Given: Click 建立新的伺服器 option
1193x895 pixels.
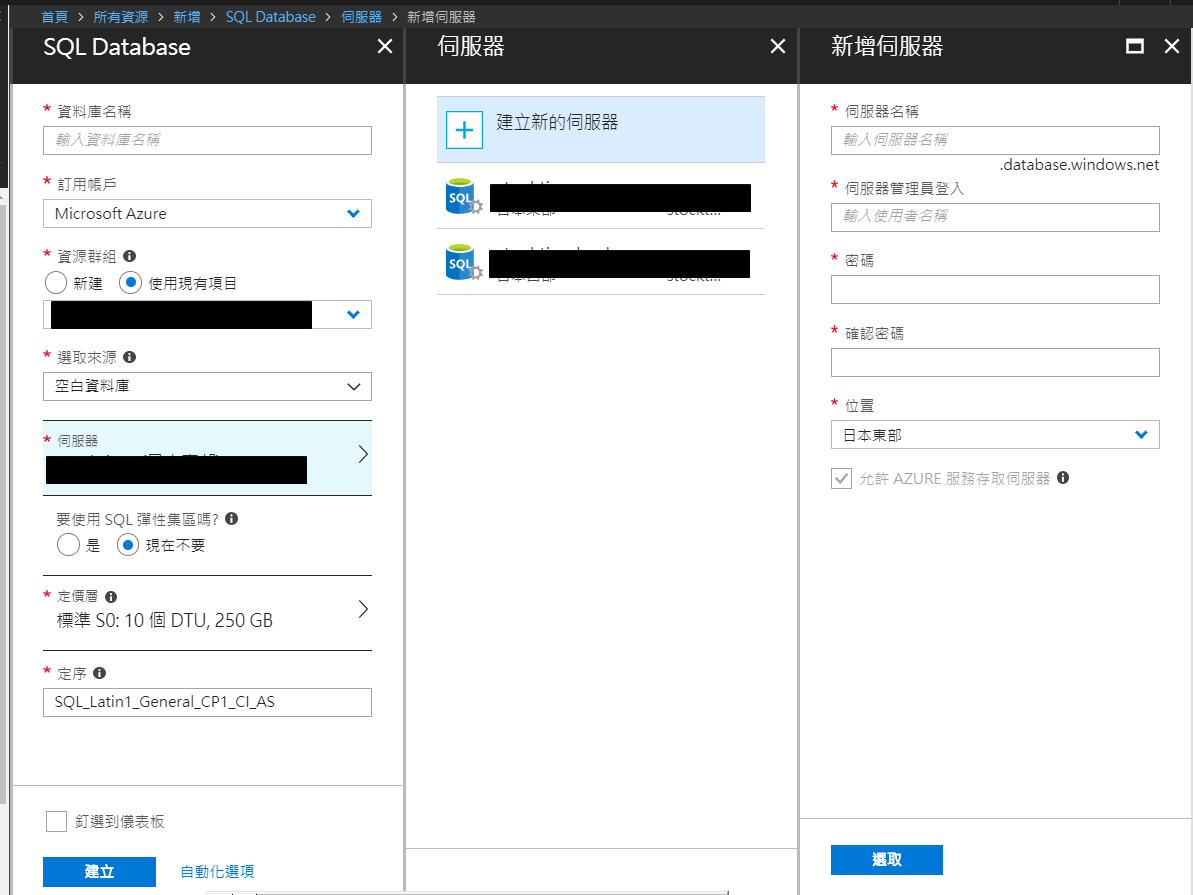Looking at the screenshot, I should pyautogui.click(x=601, y=129).
